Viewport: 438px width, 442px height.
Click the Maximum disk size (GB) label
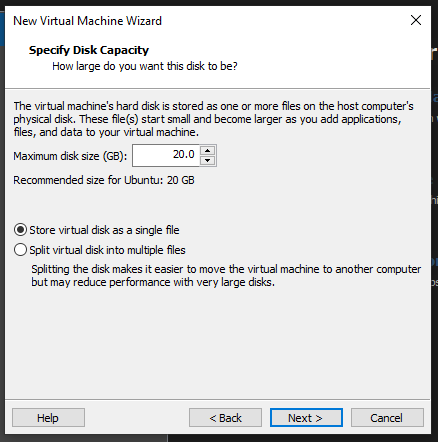70,156
